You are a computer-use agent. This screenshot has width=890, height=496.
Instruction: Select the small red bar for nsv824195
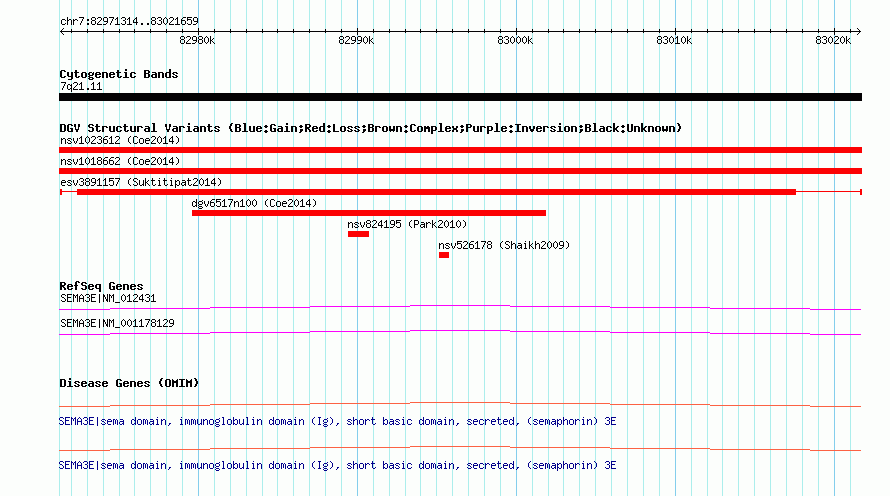[359, 234]
